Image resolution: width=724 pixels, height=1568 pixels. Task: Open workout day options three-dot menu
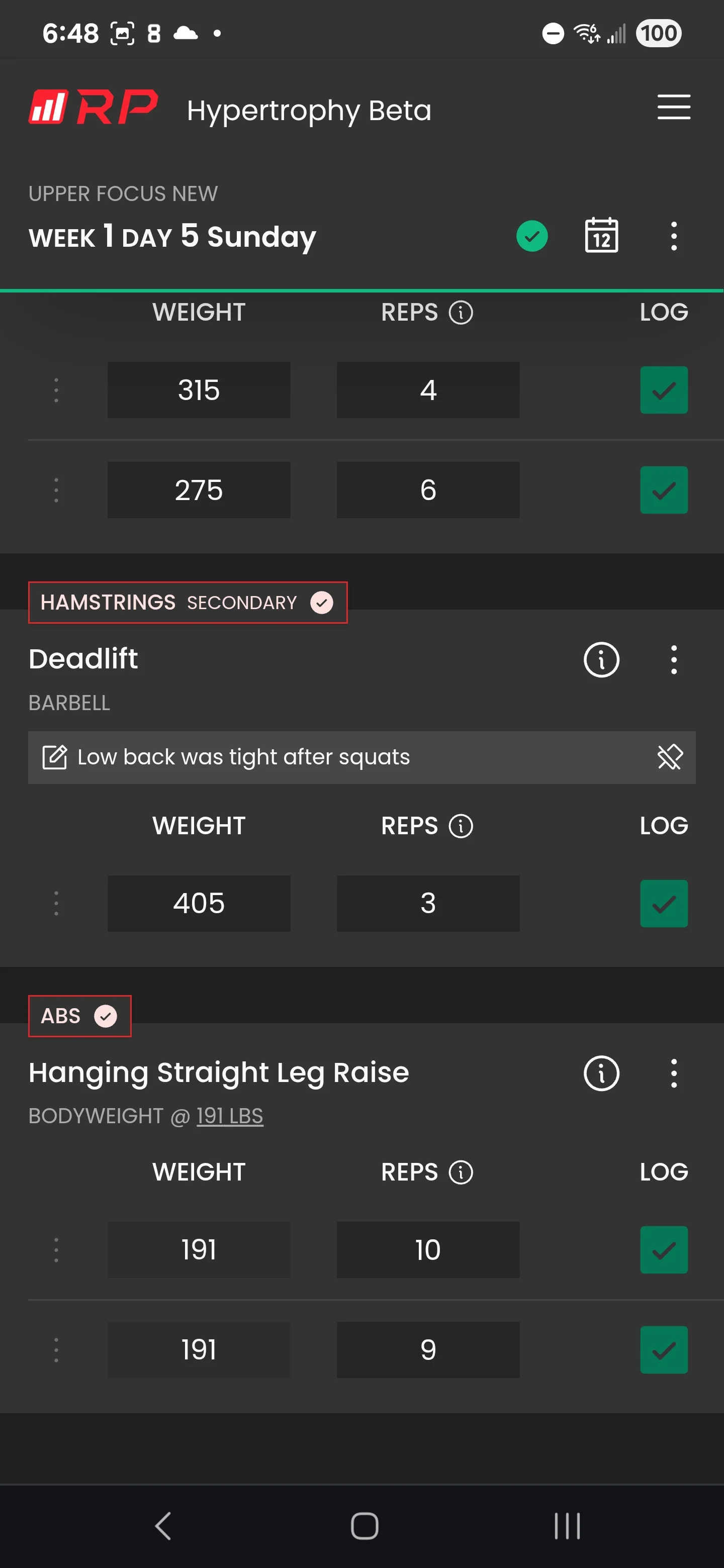click(673, 236)
